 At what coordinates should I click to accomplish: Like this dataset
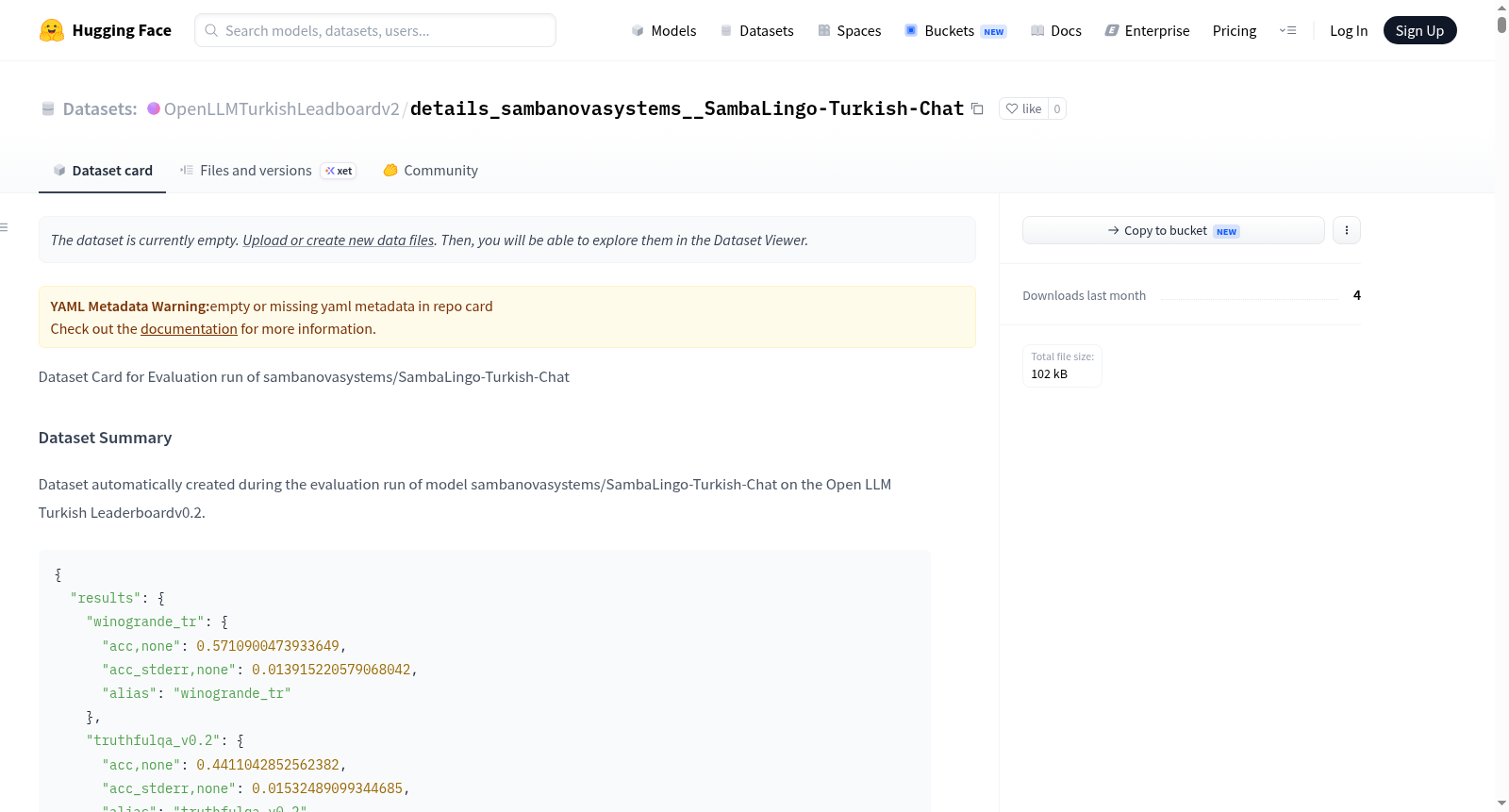(x=1023, y=108)
